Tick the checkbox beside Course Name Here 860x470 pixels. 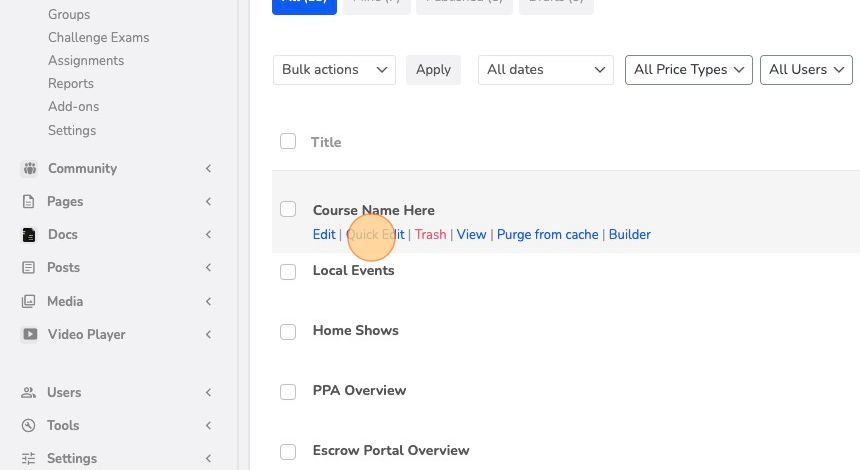point(288,209)
